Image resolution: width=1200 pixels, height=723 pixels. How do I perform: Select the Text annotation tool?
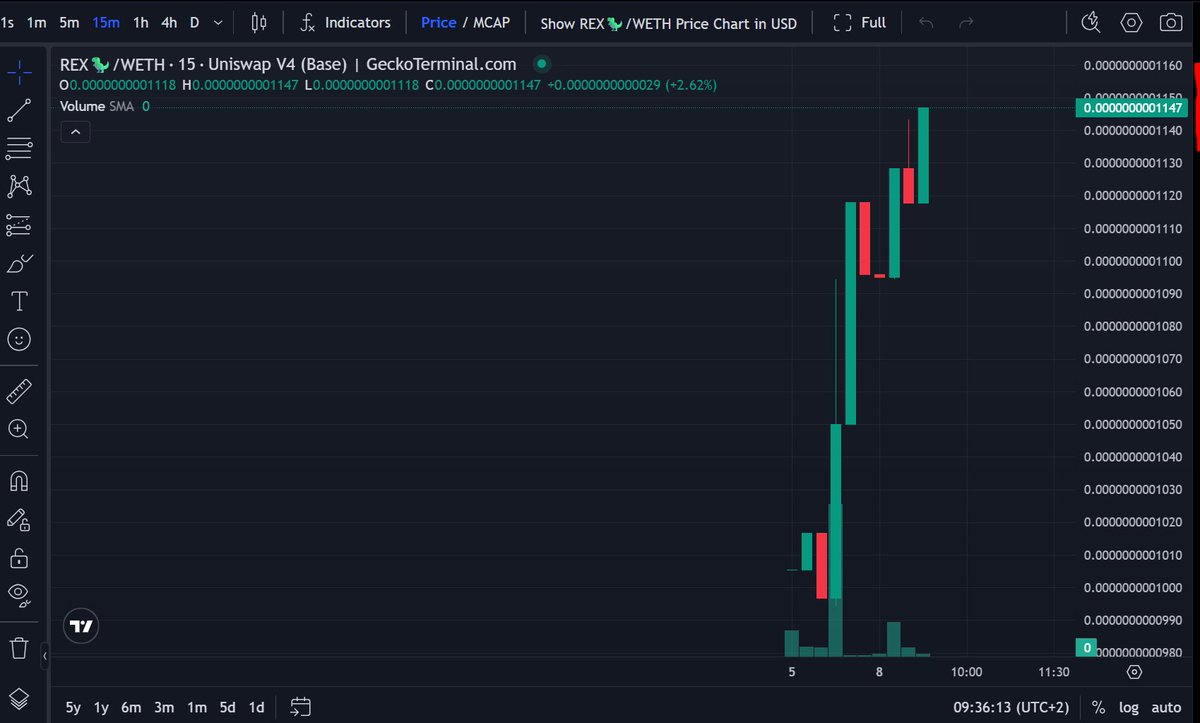pos(19,302)
